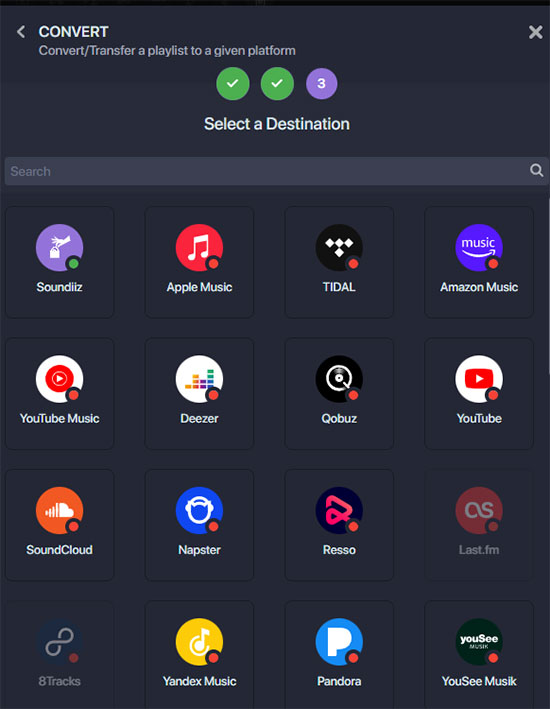Choose the Pandora P icon

click(339, 642)
